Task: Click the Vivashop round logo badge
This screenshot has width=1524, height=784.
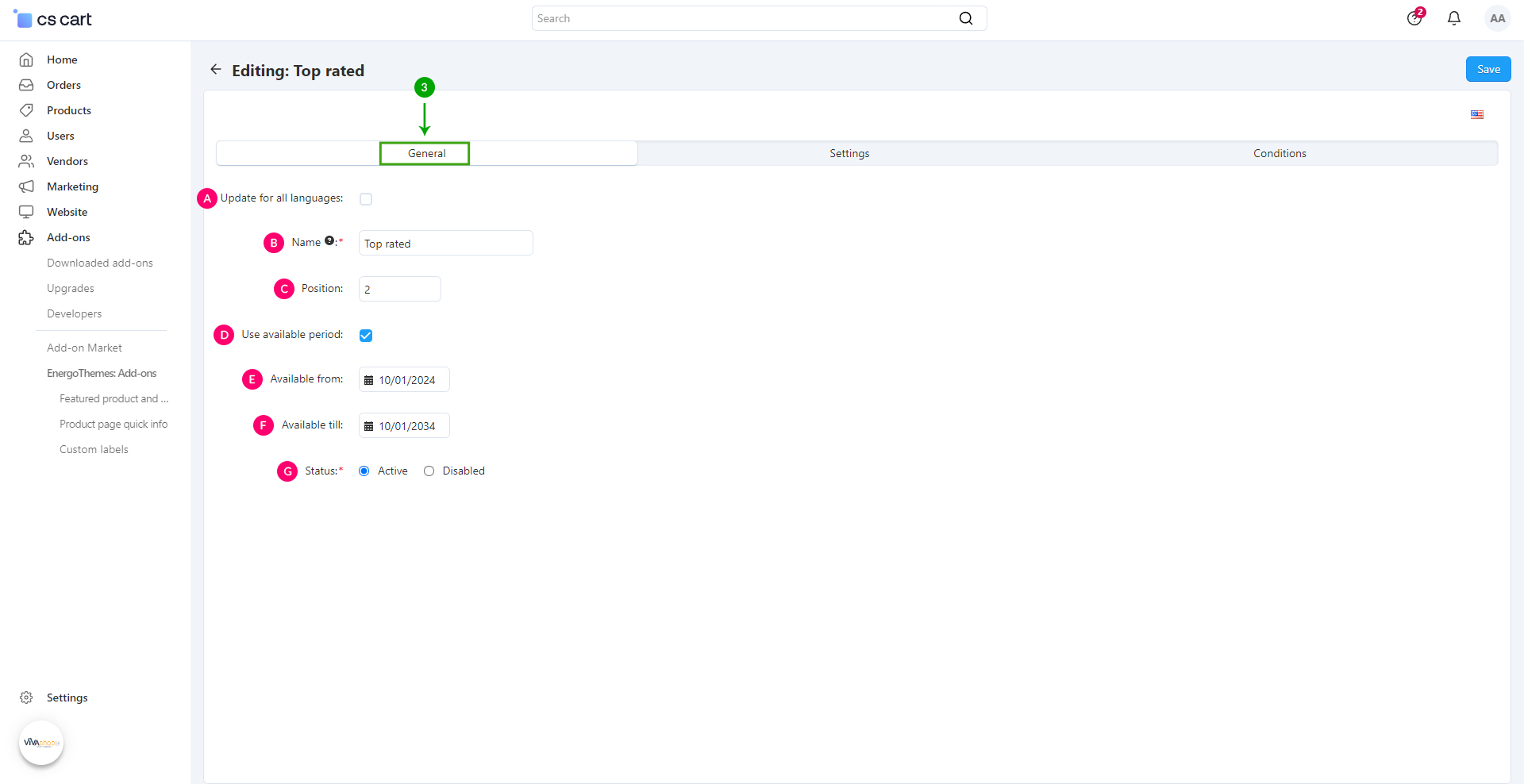Action: (x=41, y=743)
